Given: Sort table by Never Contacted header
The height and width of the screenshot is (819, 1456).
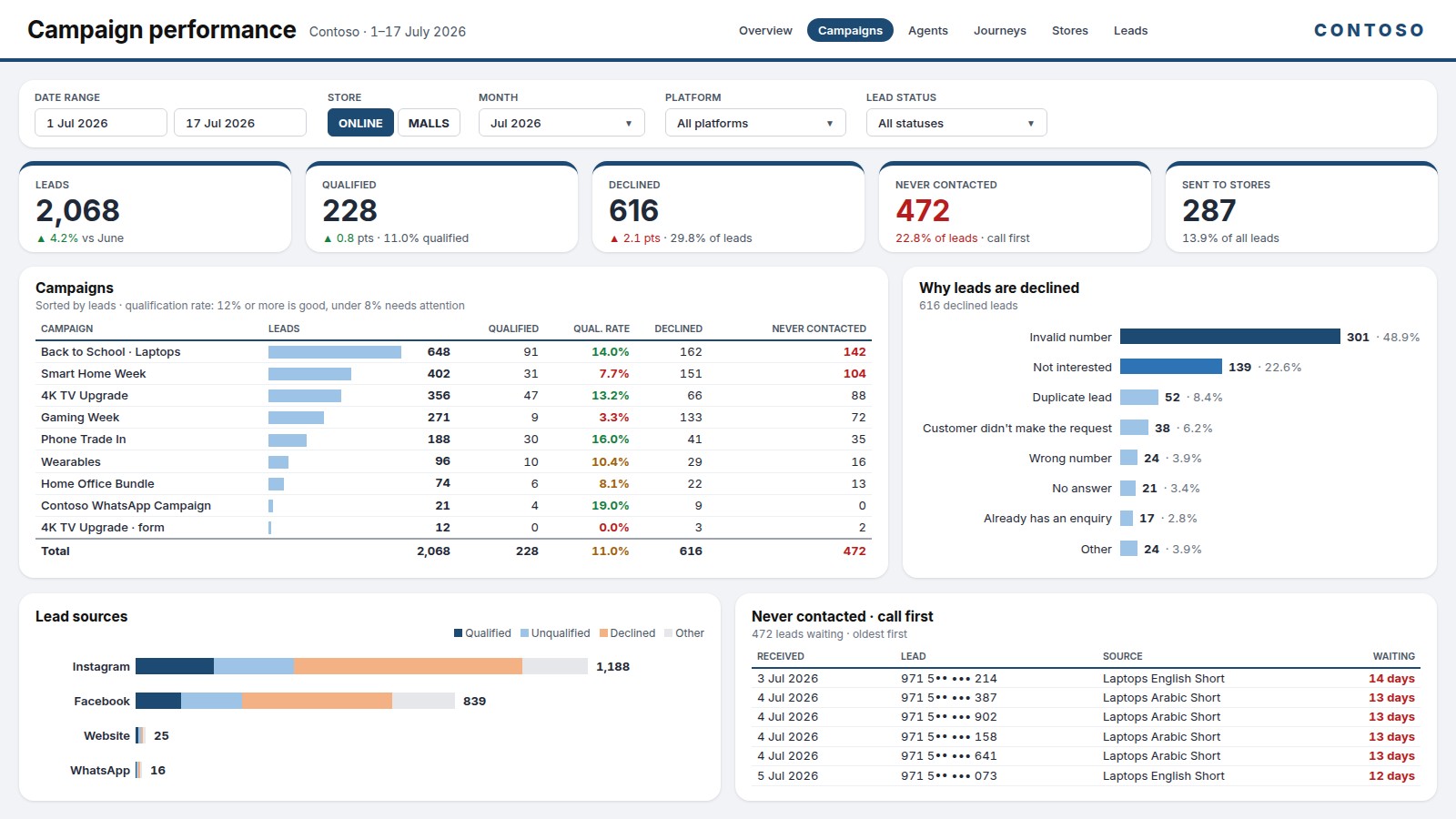Looking at the screenshot, I should click(x=819, y=329).
